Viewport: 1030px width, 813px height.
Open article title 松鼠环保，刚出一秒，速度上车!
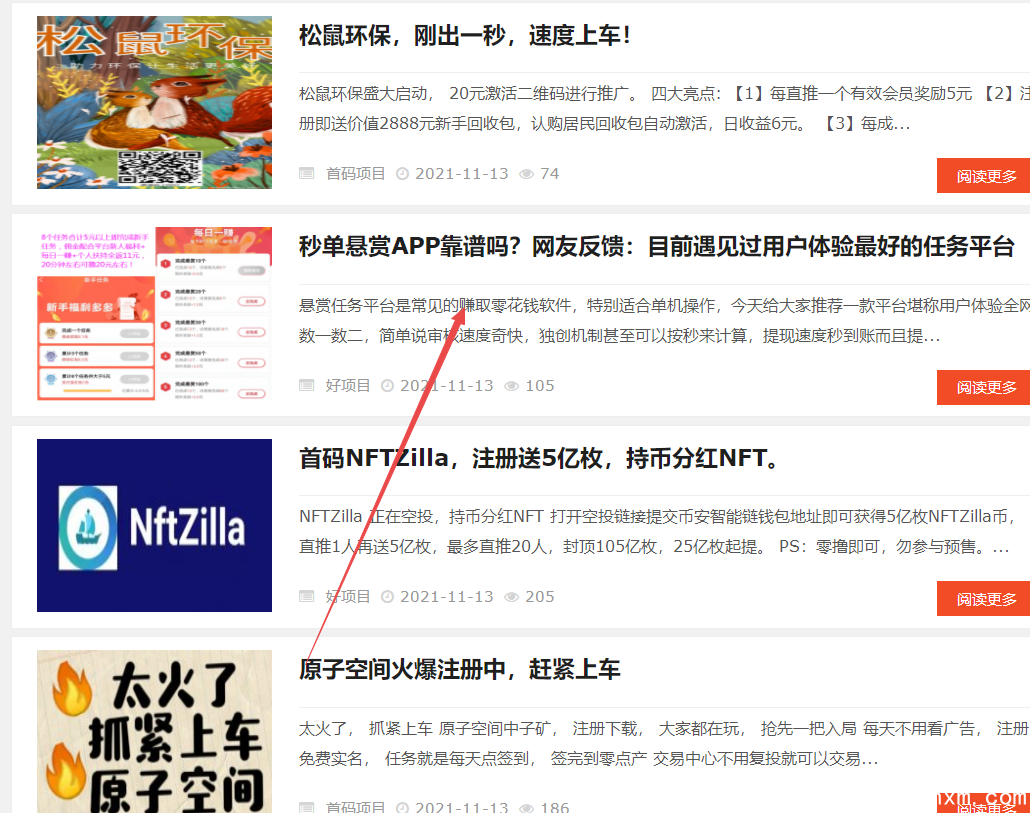click(x=465, y=35)
